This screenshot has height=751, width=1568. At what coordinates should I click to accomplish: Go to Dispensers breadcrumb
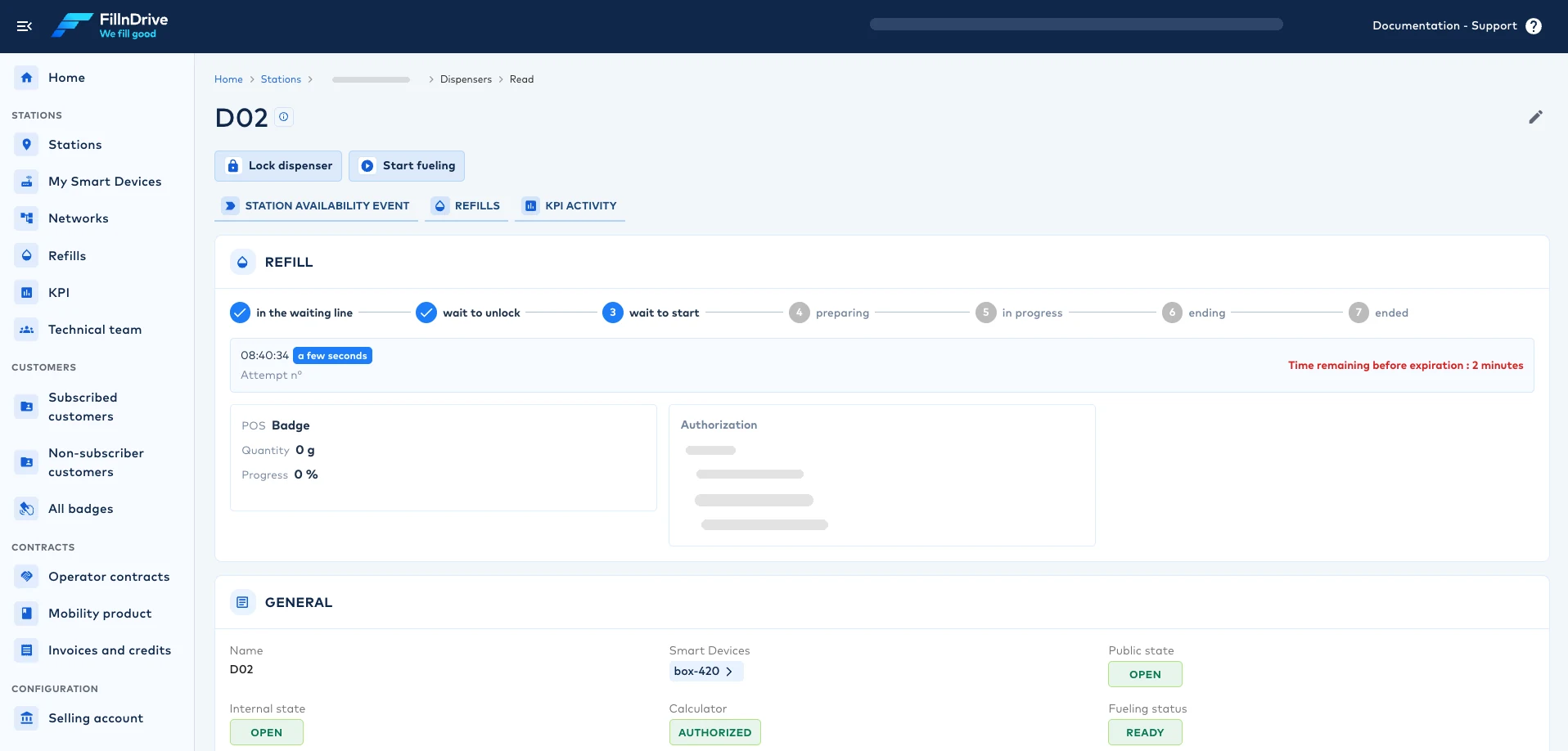466,79
